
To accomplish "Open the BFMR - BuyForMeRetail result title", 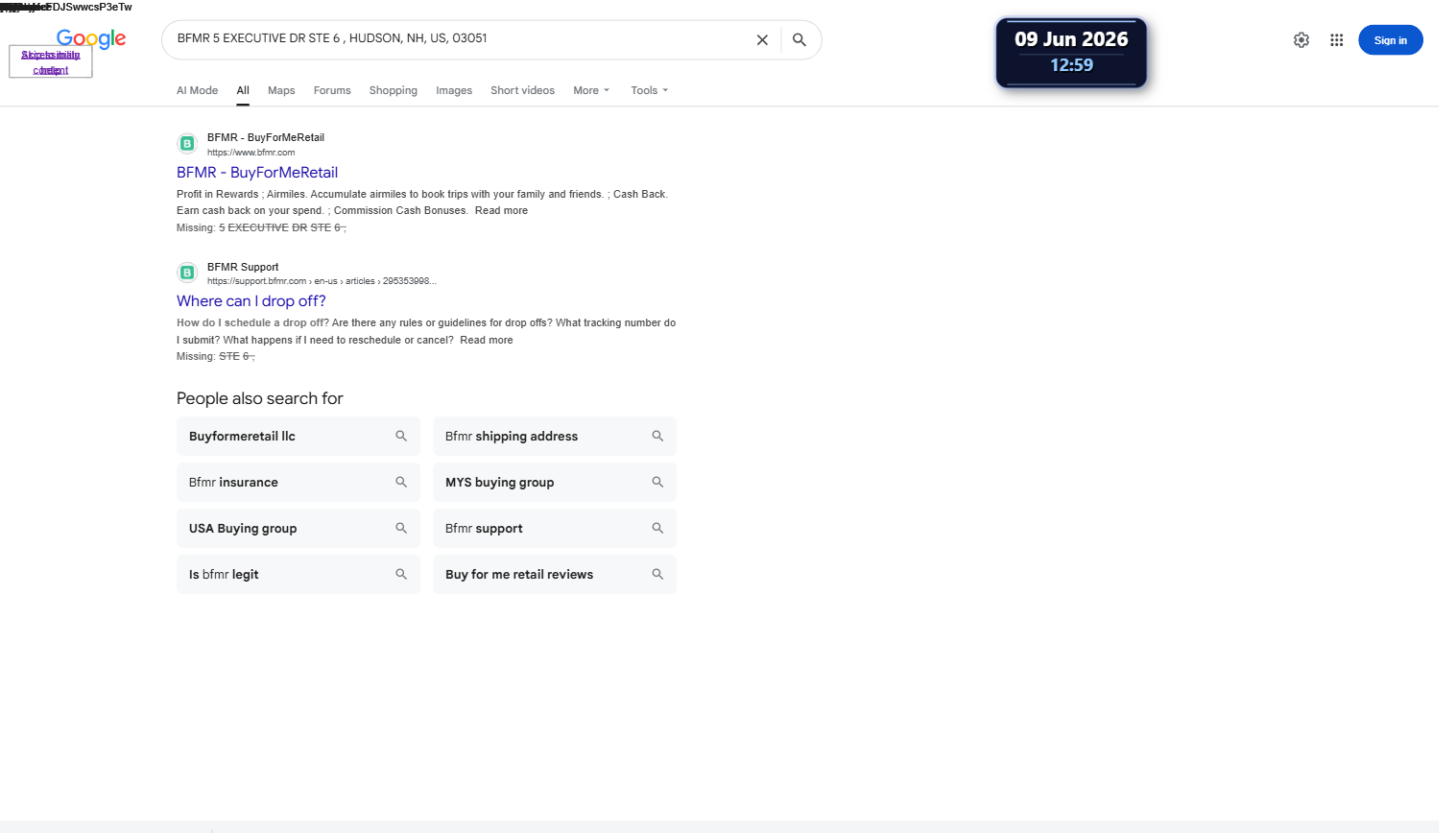I will pyautogui.click(x=257, y=173).
